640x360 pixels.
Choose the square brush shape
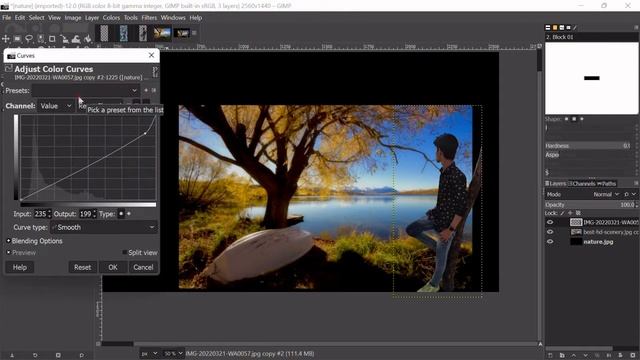pyautogui.click(x=574, y=119)
